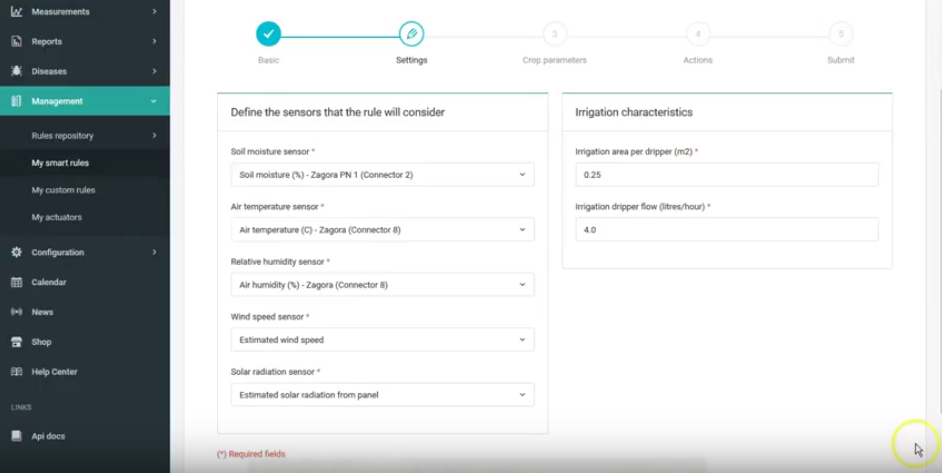942x473 pixels.
Task: Click the Shop storefront icon
Action: point(16,342)
